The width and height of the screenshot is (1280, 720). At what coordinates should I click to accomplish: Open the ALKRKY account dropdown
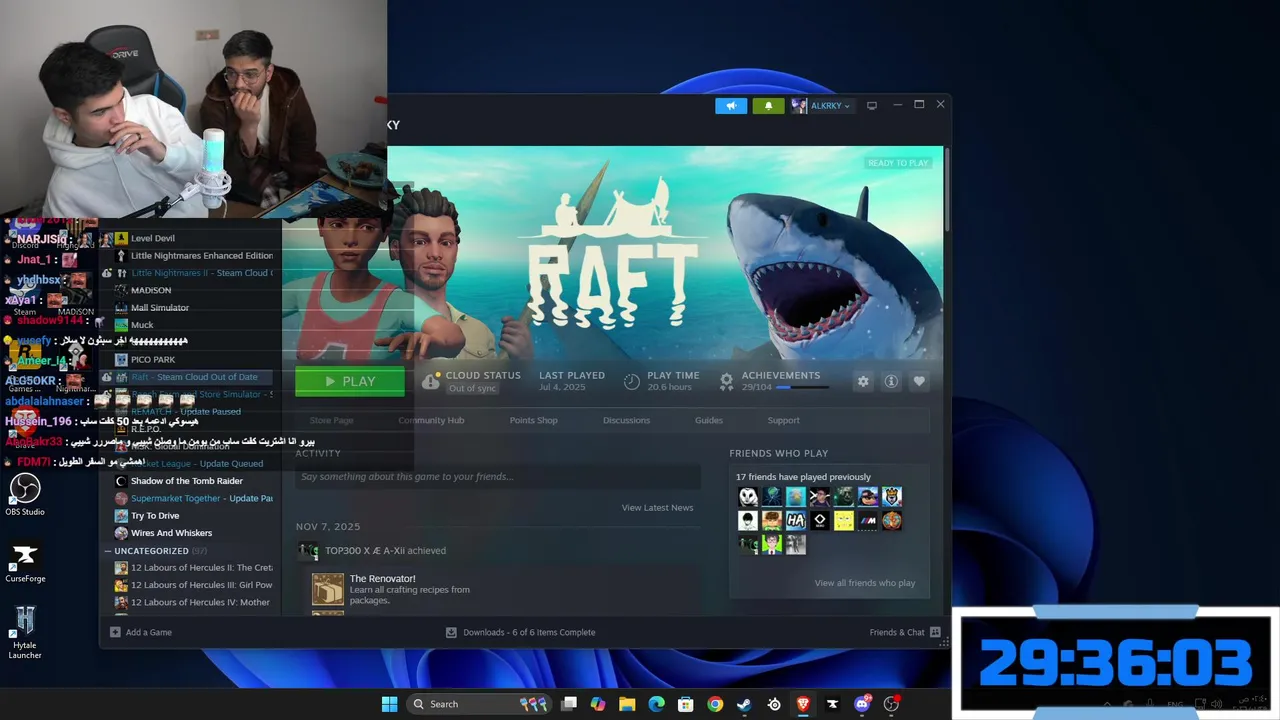(821, 106)
